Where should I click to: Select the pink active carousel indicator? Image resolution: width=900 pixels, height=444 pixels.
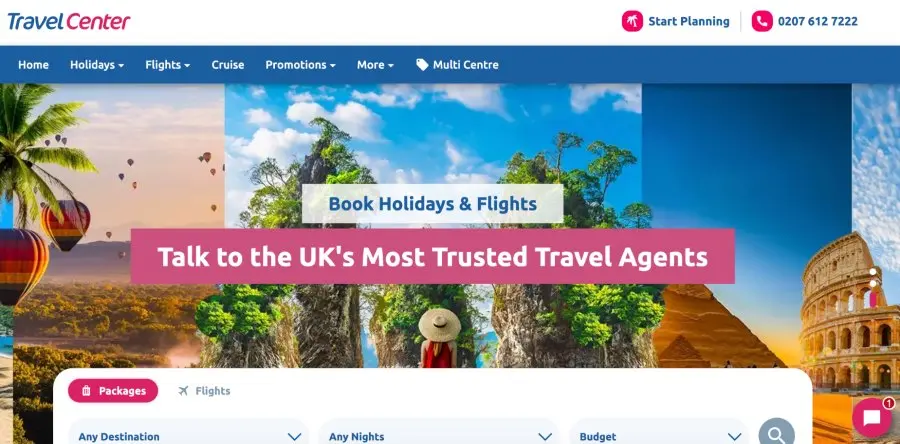(x=873, y=299)
